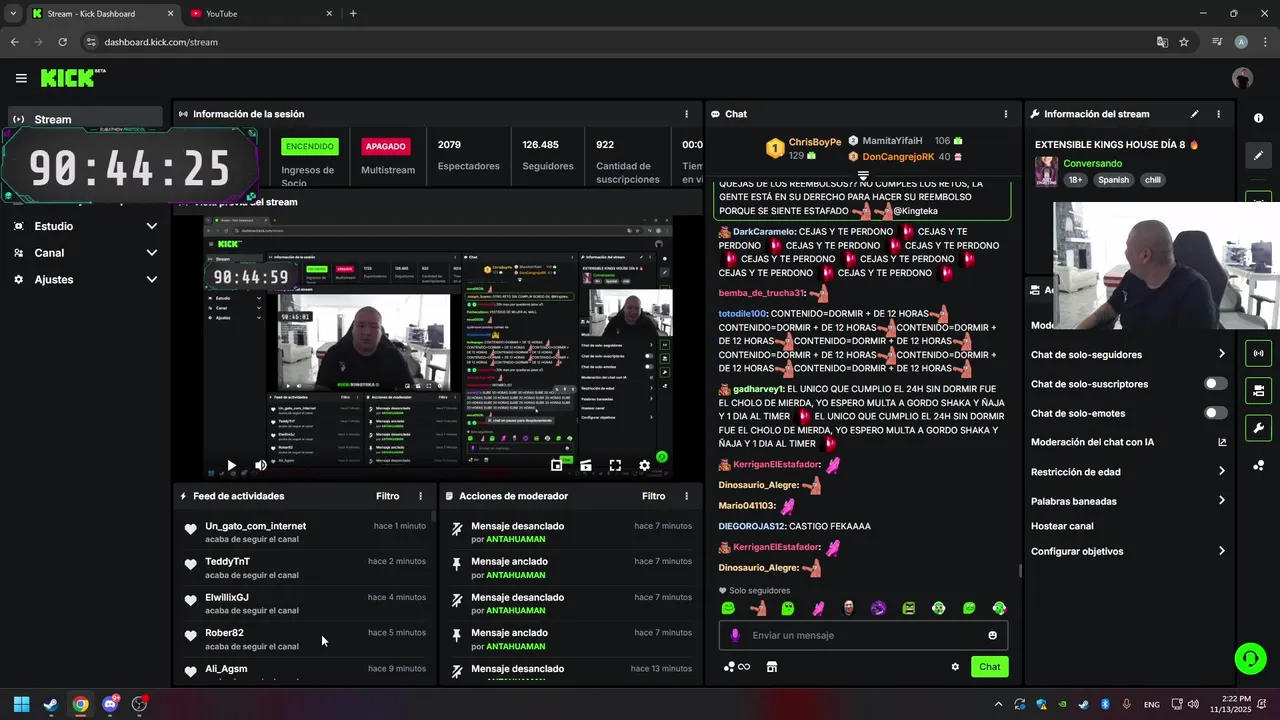
Task: Click the Spanish language tag
Action: [x=1113, y=180]
